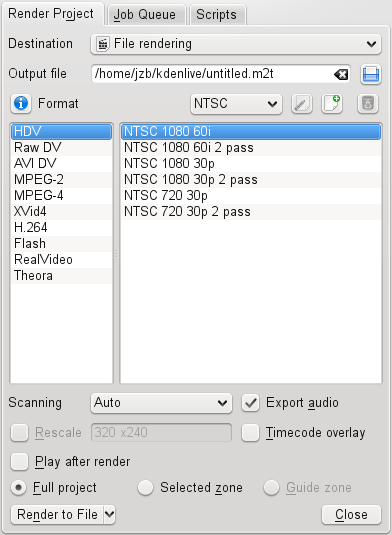Click the save output file floppy icon
The image size is (392, 535).
click(x=371, y=74)
